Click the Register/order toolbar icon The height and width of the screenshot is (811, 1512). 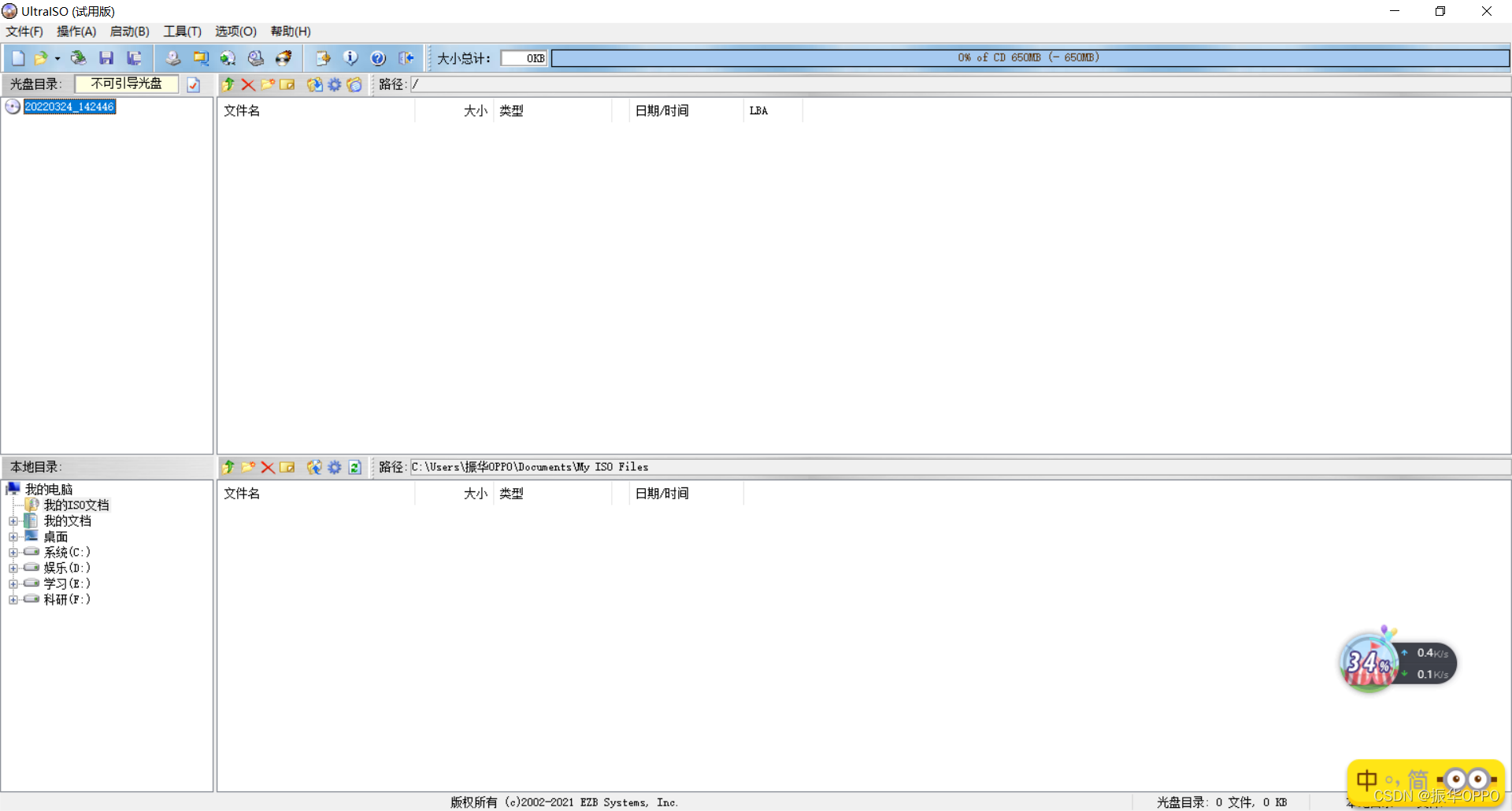coord(323,58)
